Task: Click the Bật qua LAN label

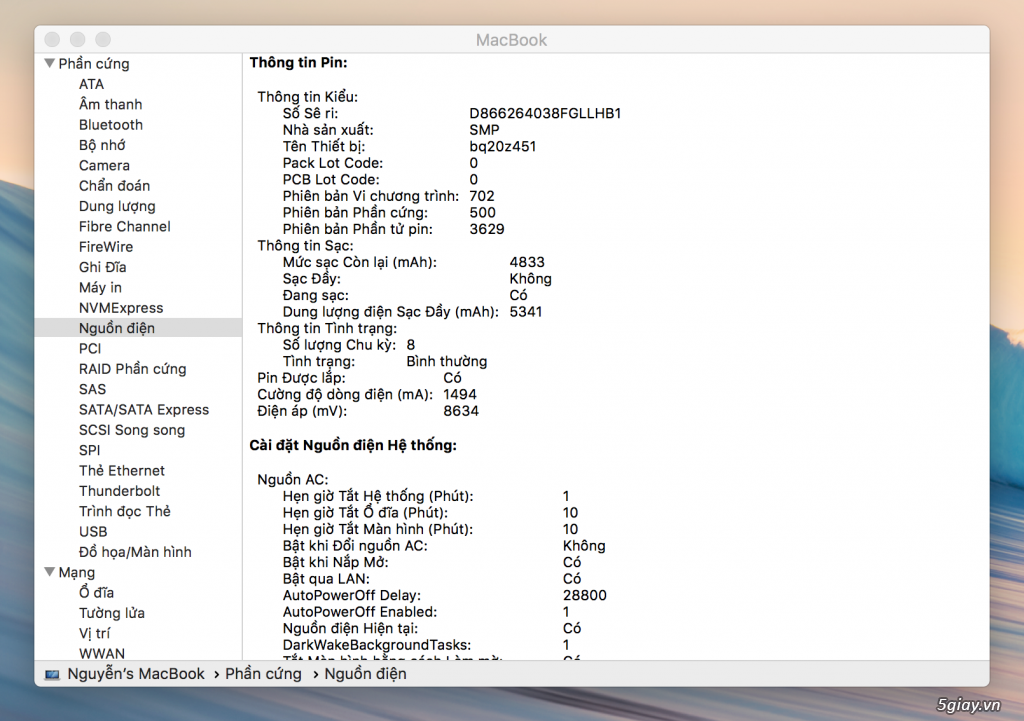Action: point(326,579)
